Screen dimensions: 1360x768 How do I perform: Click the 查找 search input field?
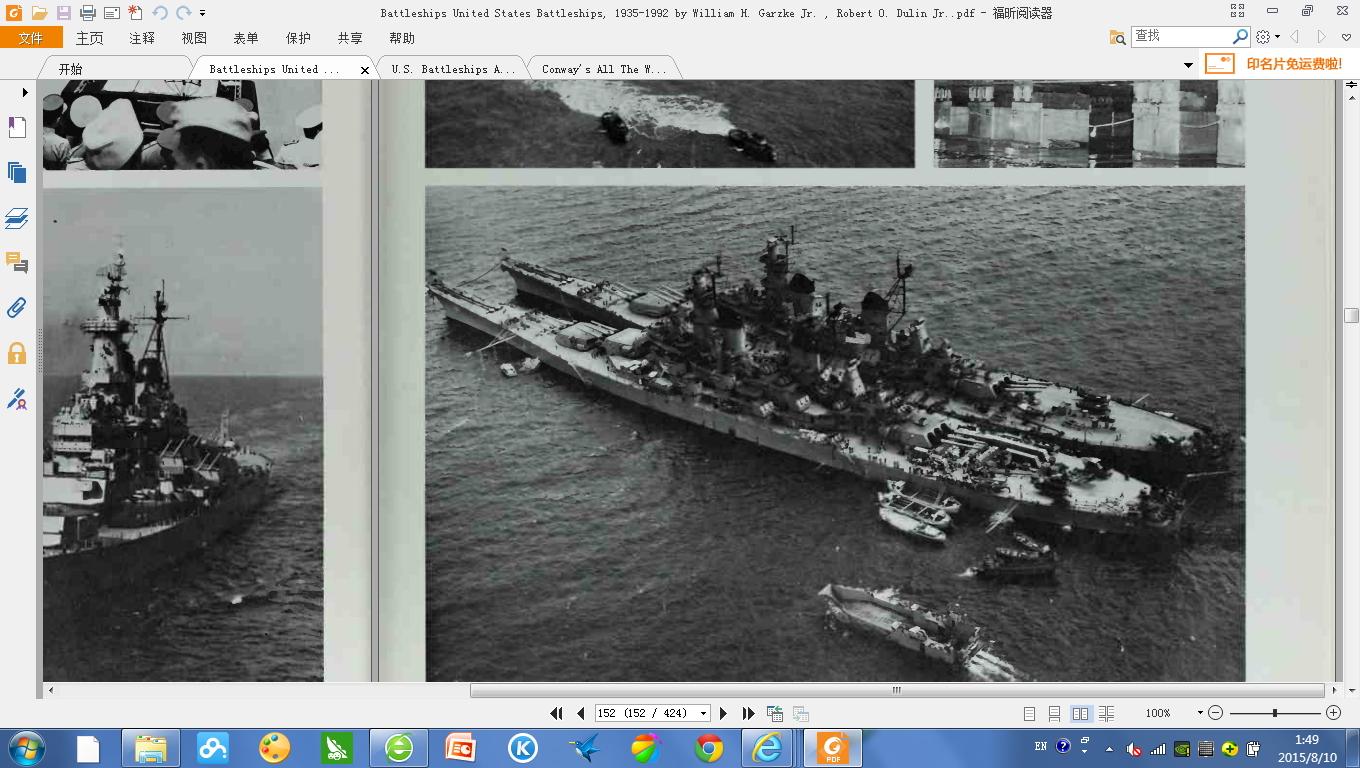coord(1182,36)
